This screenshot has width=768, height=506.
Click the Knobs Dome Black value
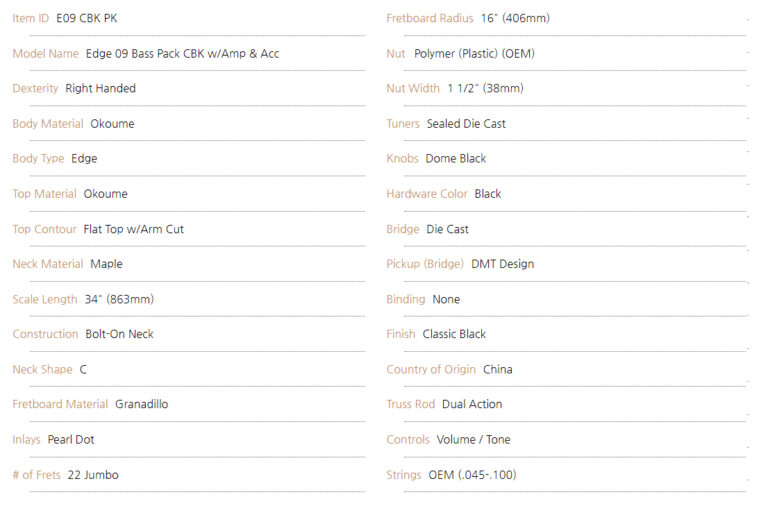(x=456, y=159)
